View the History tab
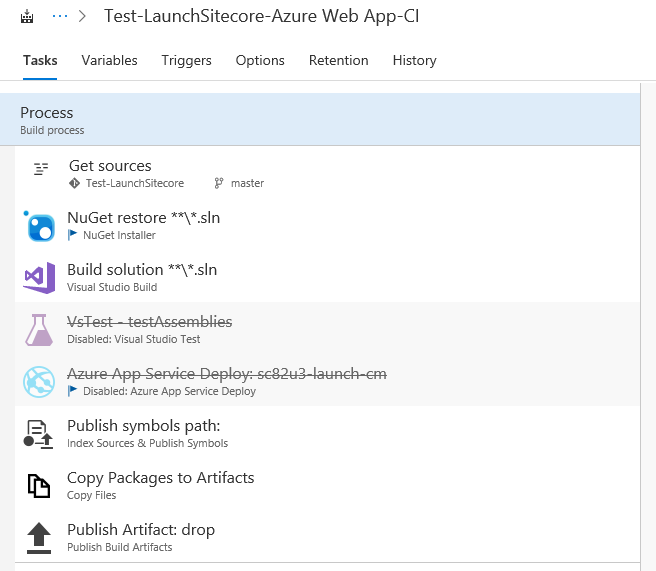 (414, 61)
